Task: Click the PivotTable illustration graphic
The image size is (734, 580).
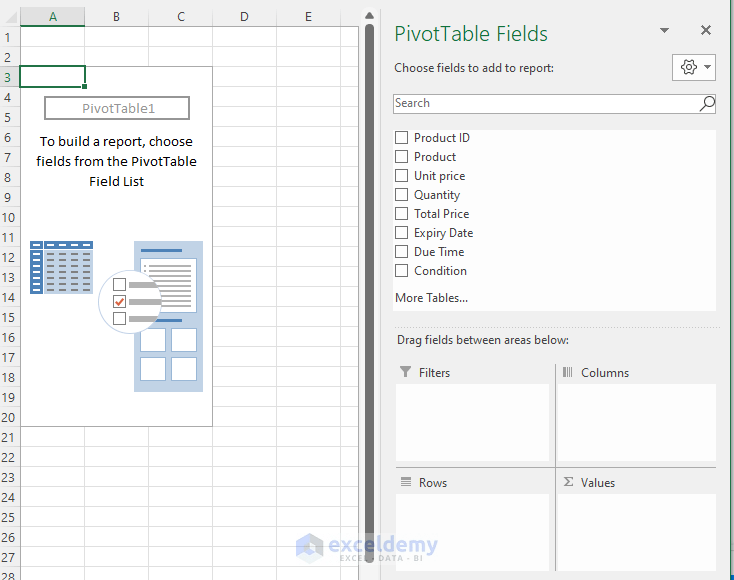Action: point(117,316)
